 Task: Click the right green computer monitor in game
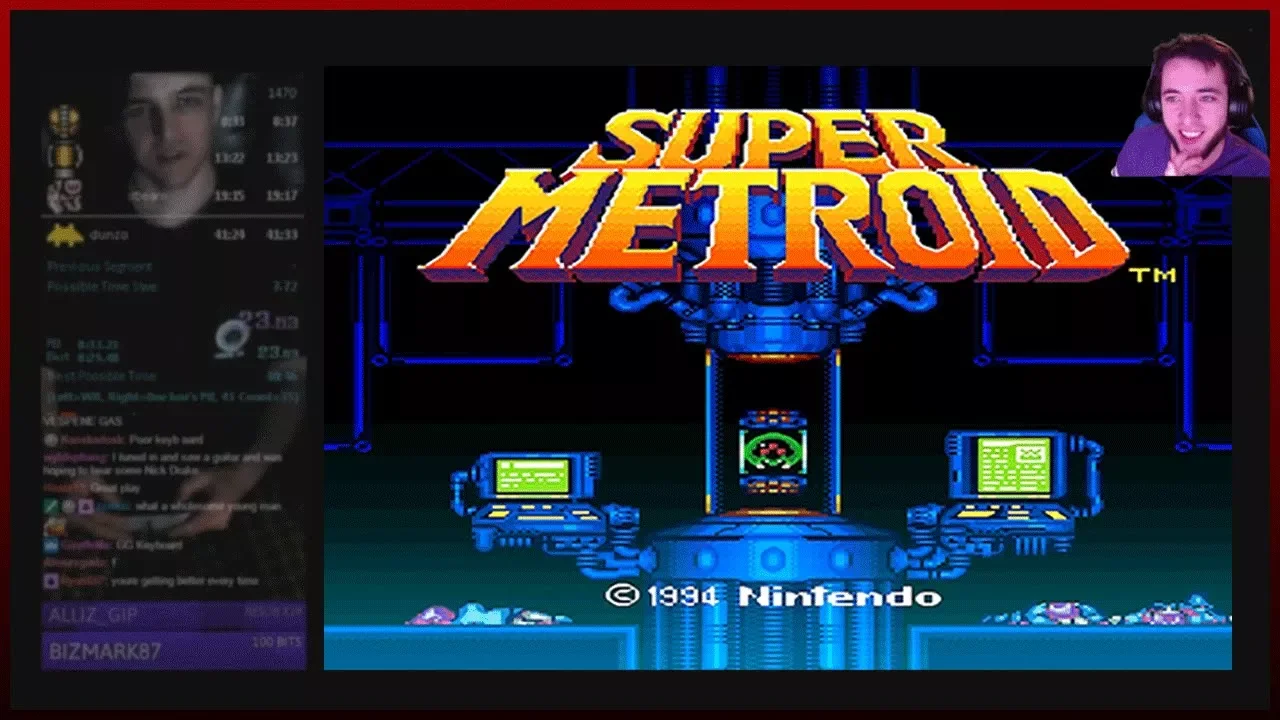click(1013, 466)
